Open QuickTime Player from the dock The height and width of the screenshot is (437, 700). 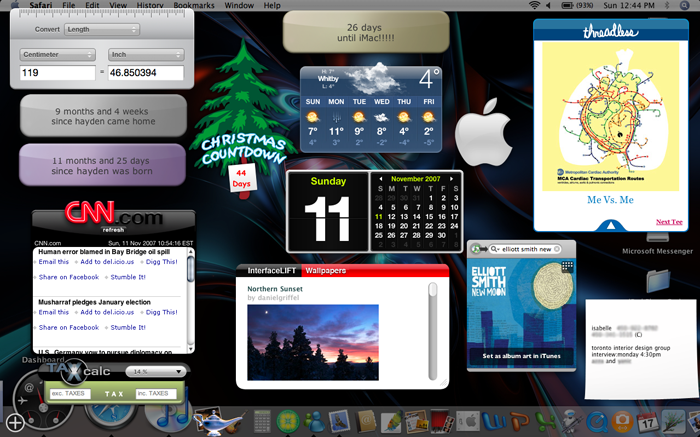(597, 422)
